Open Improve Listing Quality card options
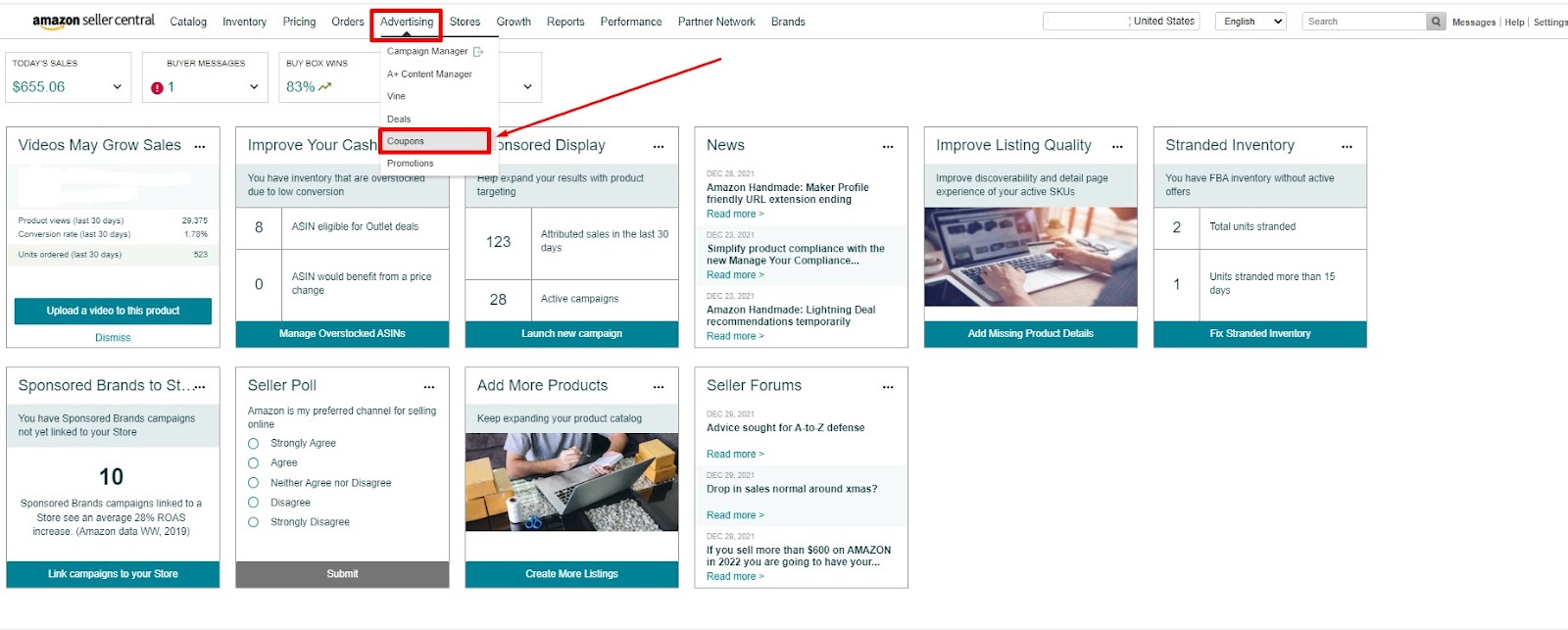Image resolution: width=1568 pixels, height=630 pixels. click(x=1117, y=146)
